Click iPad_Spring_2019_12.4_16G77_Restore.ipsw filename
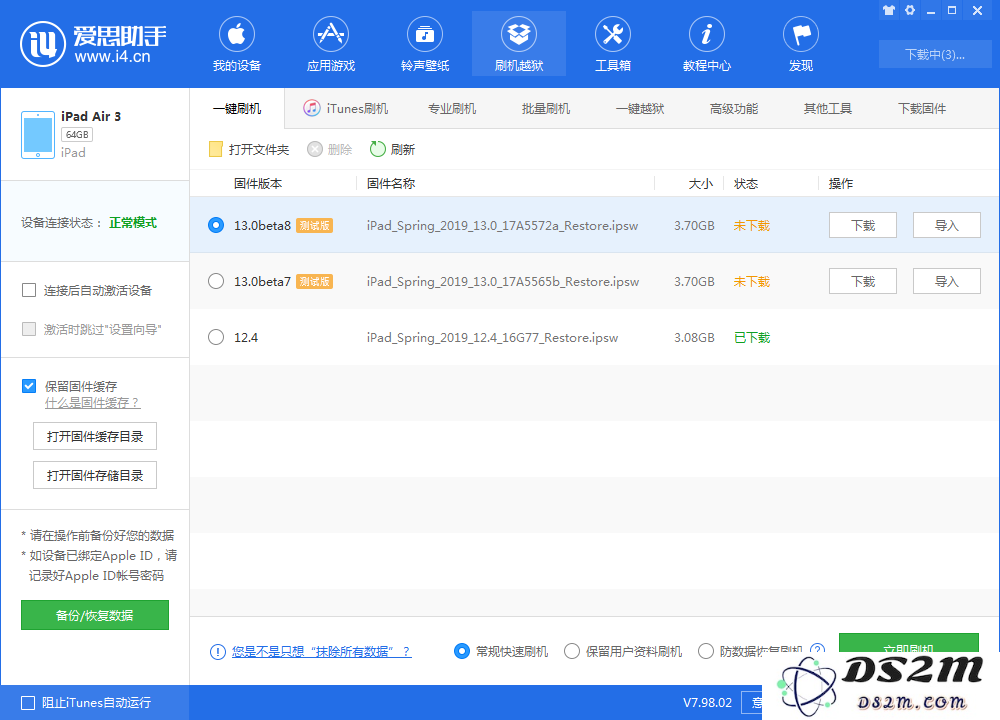 (492, 338)
